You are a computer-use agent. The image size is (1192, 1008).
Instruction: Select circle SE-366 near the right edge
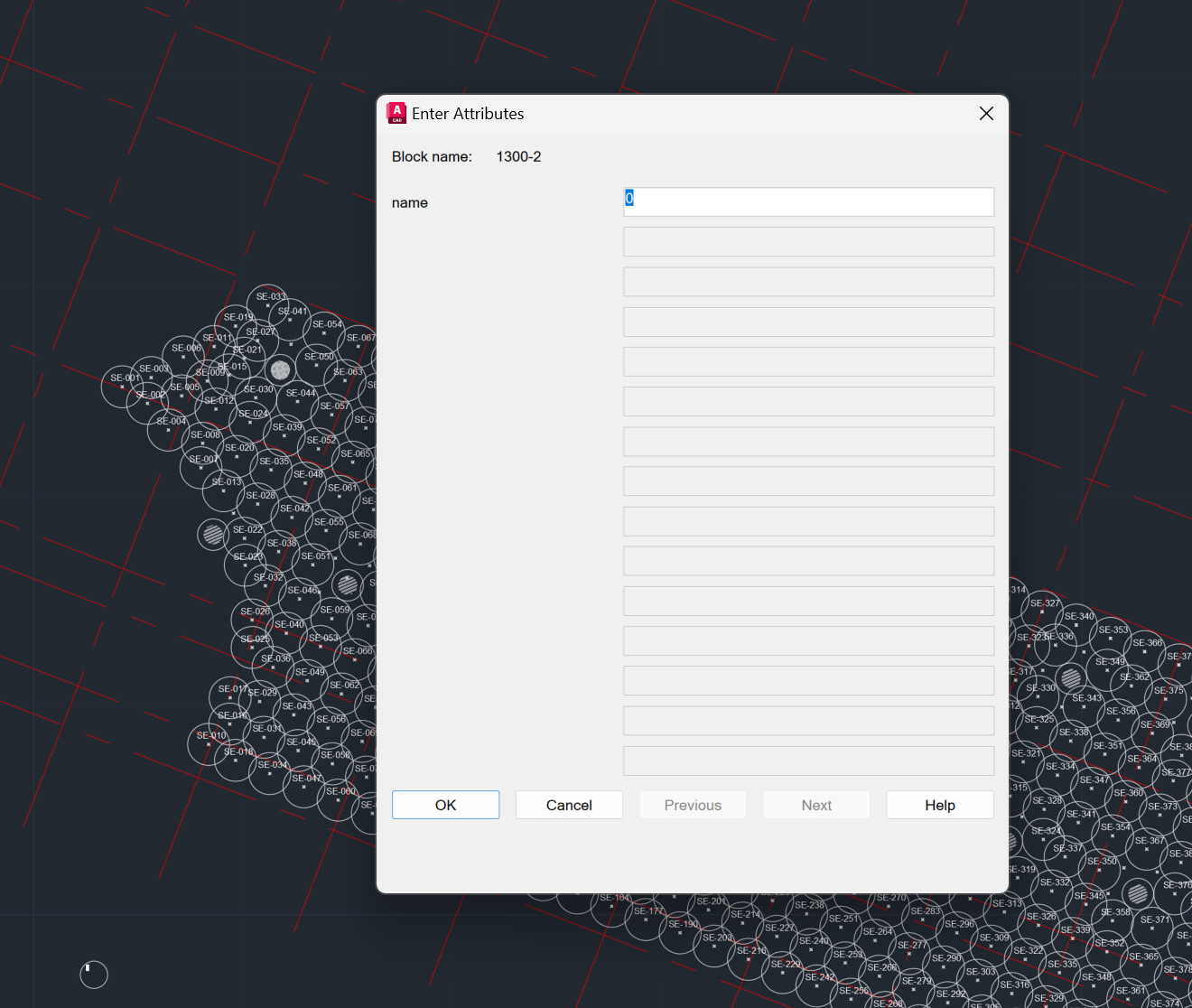pyautogui.click(x=1147, y=642)
